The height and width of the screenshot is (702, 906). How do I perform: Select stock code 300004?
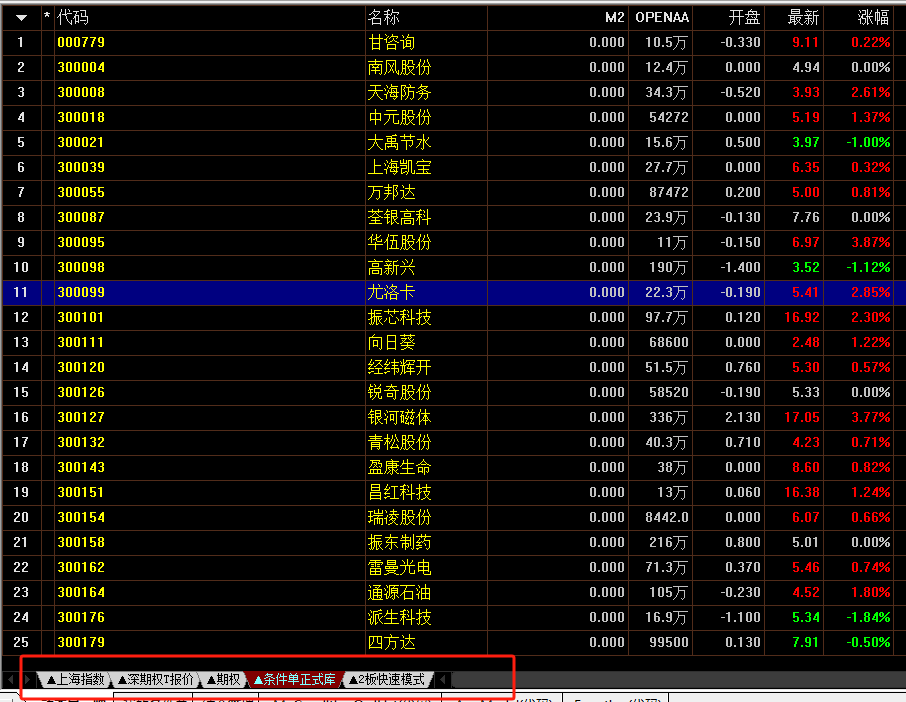[81, 67]
